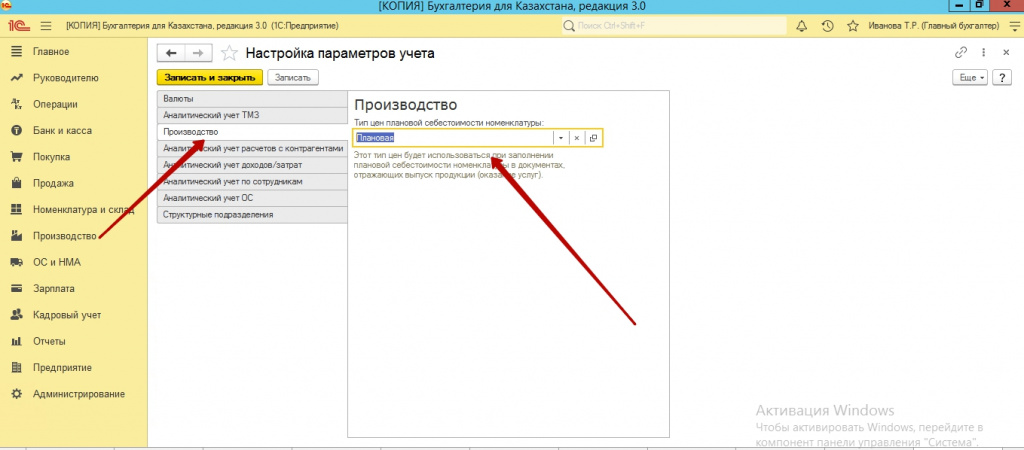Image resolution: width=1024 pixels, height=450 pixels.
Task: Copy link to this form
Action: tap(961, 53)
